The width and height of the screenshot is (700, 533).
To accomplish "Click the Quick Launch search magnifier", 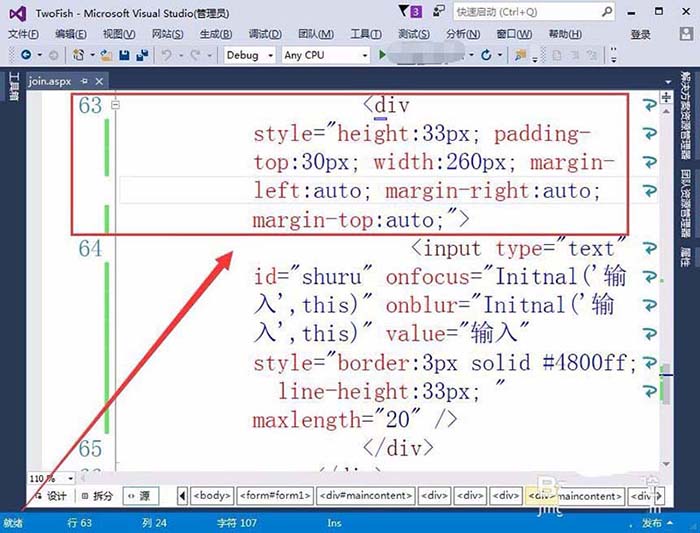I will (607, 12).
